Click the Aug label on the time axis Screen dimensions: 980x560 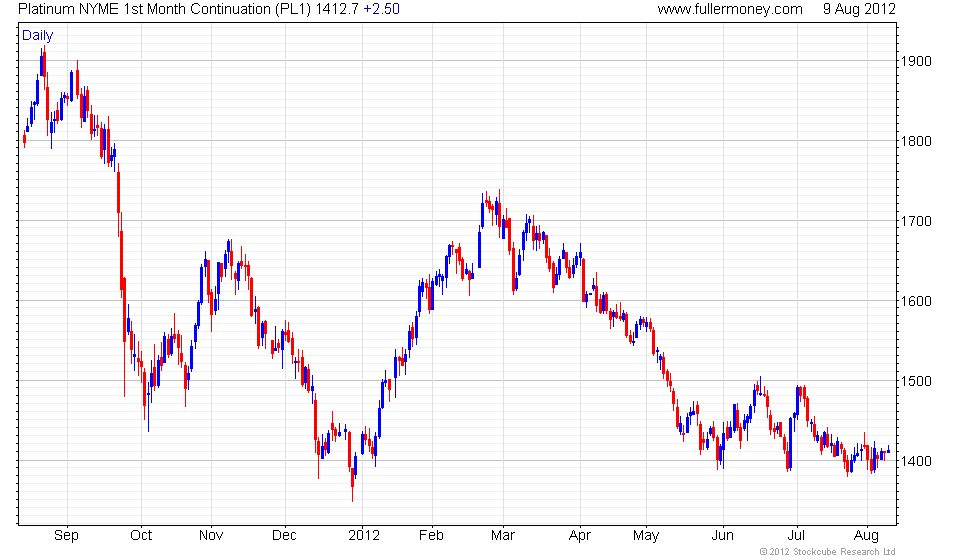tap(866, 536)
